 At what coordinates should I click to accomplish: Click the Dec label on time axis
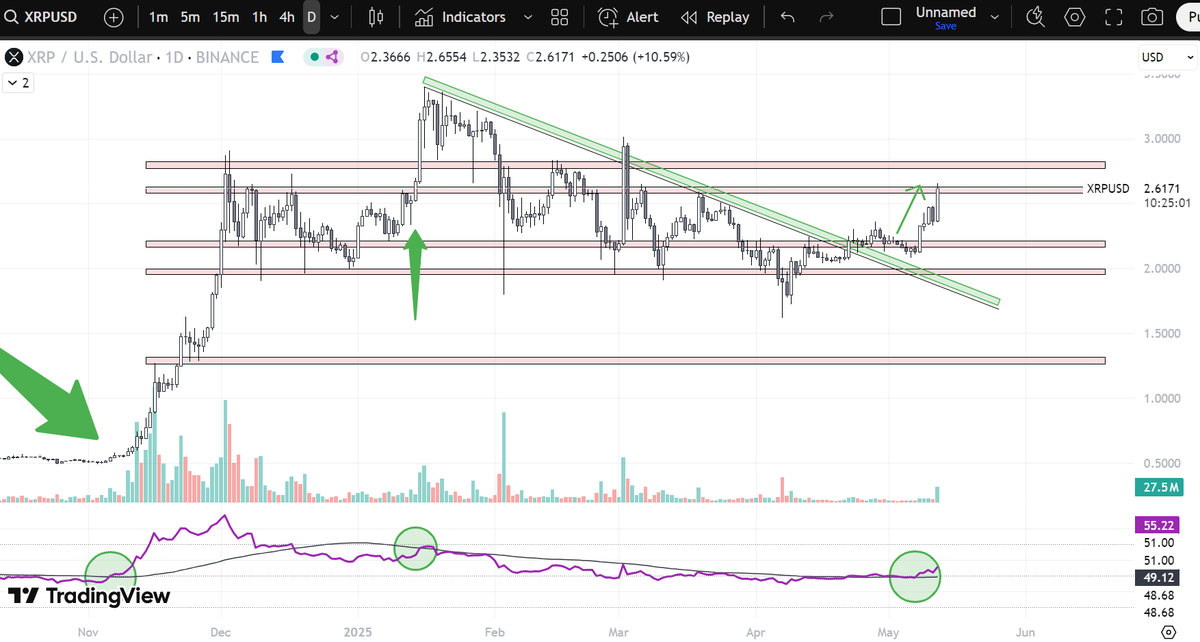[222, 633]
